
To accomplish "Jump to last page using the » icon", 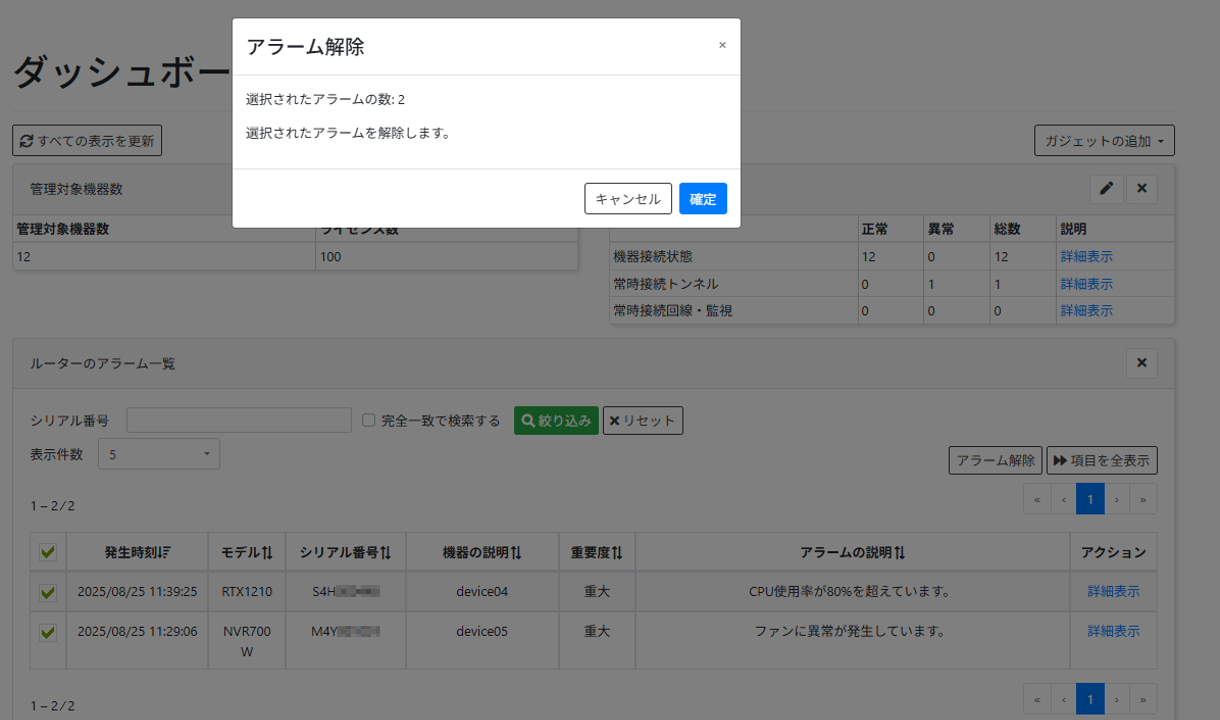I will click(1143, 498).
